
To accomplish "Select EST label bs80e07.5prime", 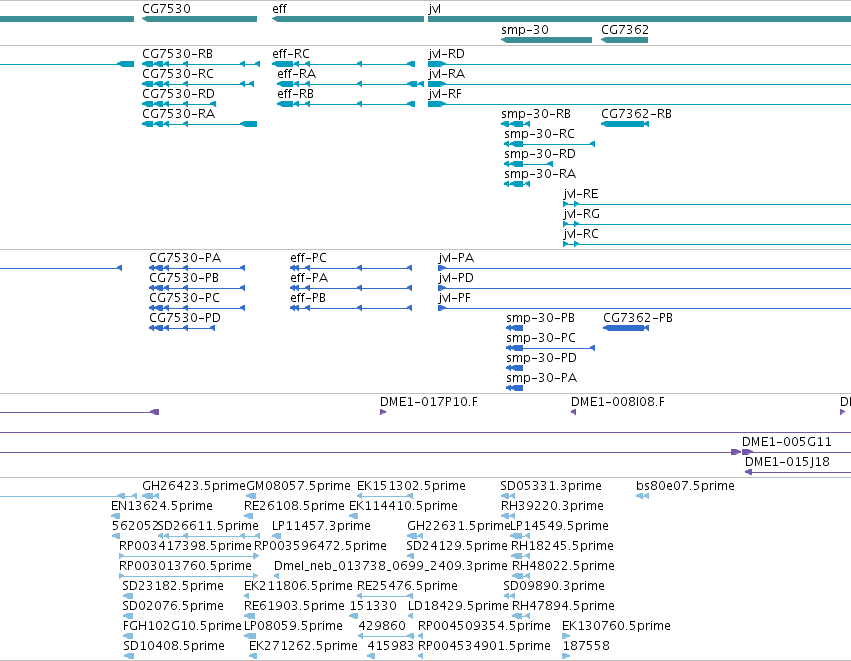I will 685,486.
